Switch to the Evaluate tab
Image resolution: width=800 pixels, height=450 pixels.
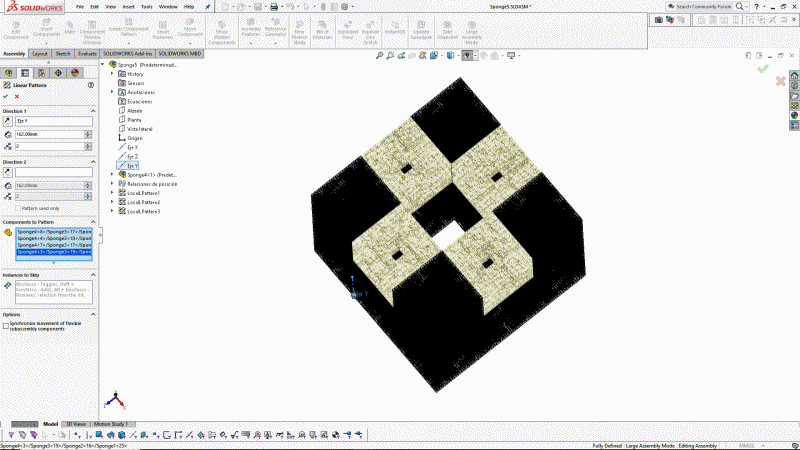pyautogui.click(x=88, y=53)
